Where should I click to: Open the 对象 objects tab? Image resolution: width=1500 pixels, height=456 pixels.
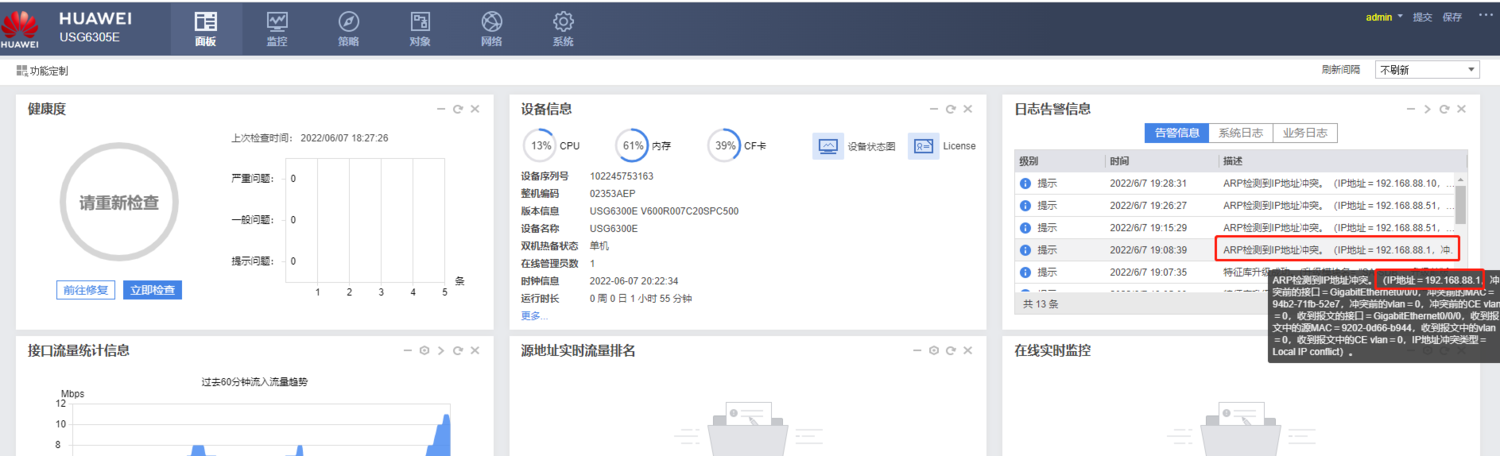tap(420, 29)
